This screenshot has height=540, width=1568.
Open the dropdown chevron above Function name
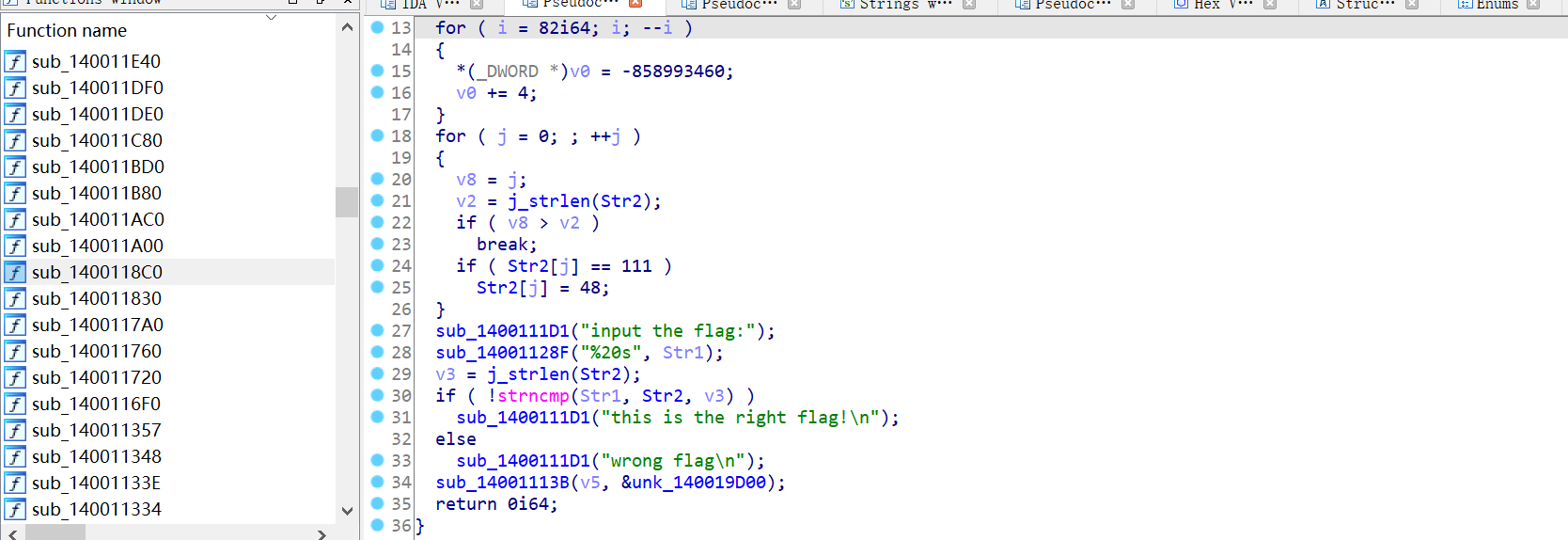click(x=272, y=18)
